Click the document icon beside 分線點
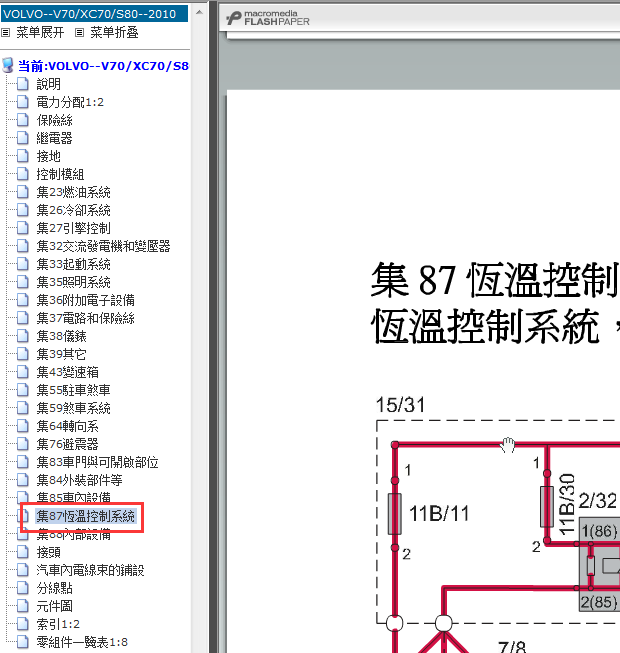 [x=23, y=588]
